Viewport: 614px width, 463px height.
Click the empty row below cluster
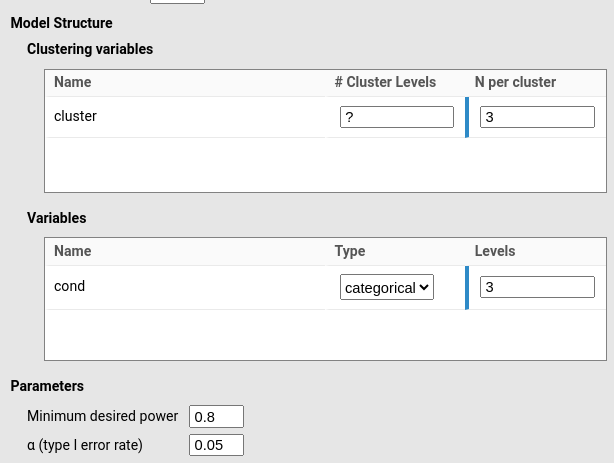tap(325, 164)
